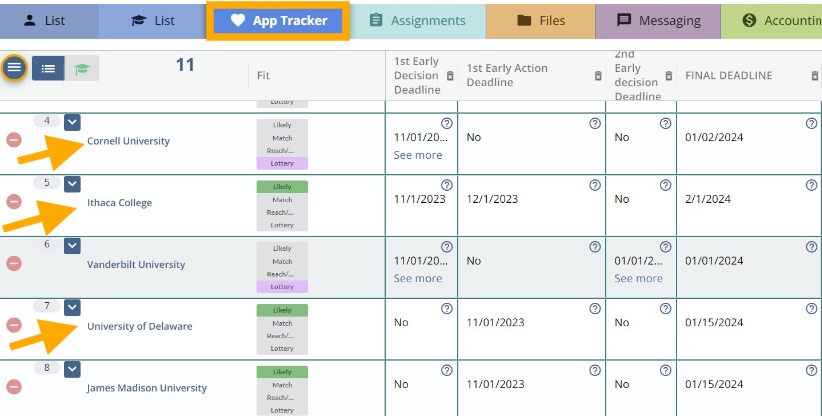Viewport: 822px width, 416px height.
Task: Open help for James Madison final deadline
Action: click(x=812, y=370)
